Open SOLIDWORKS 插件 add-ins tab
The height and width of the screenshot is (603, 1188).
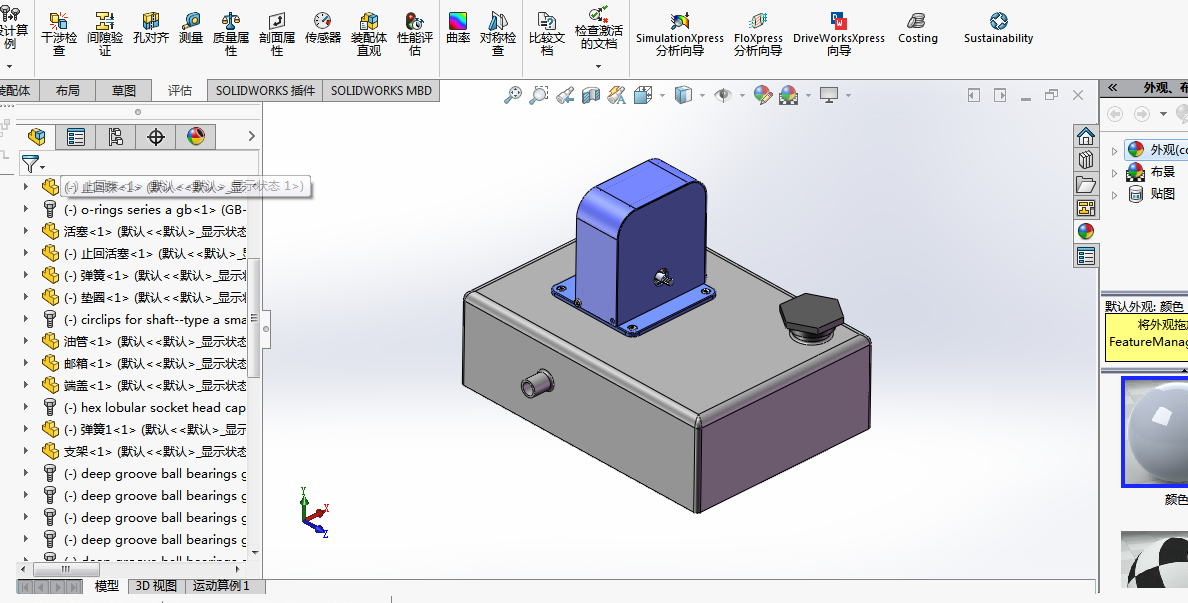click(265, 90)
